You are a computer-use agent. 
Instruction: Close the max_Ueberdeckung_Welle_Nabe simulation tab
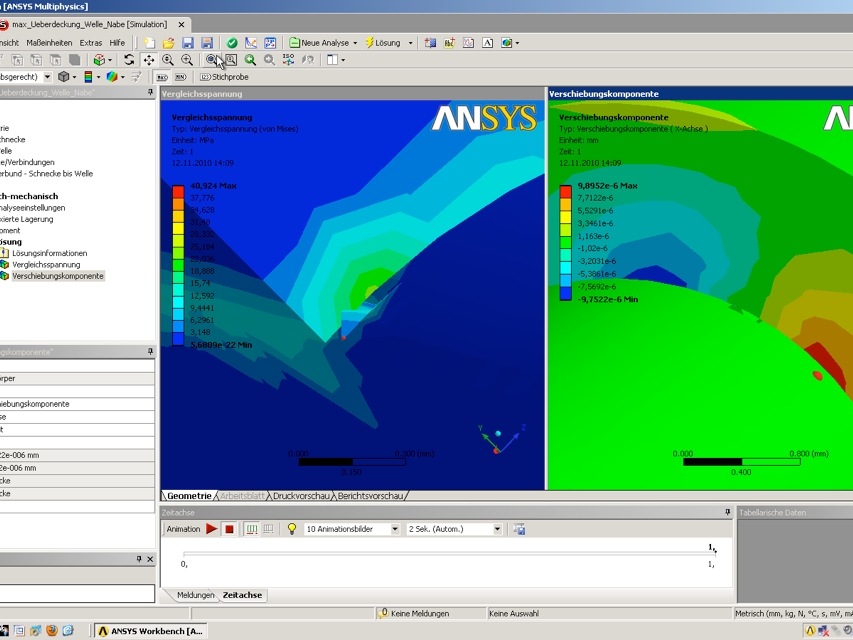182,24
